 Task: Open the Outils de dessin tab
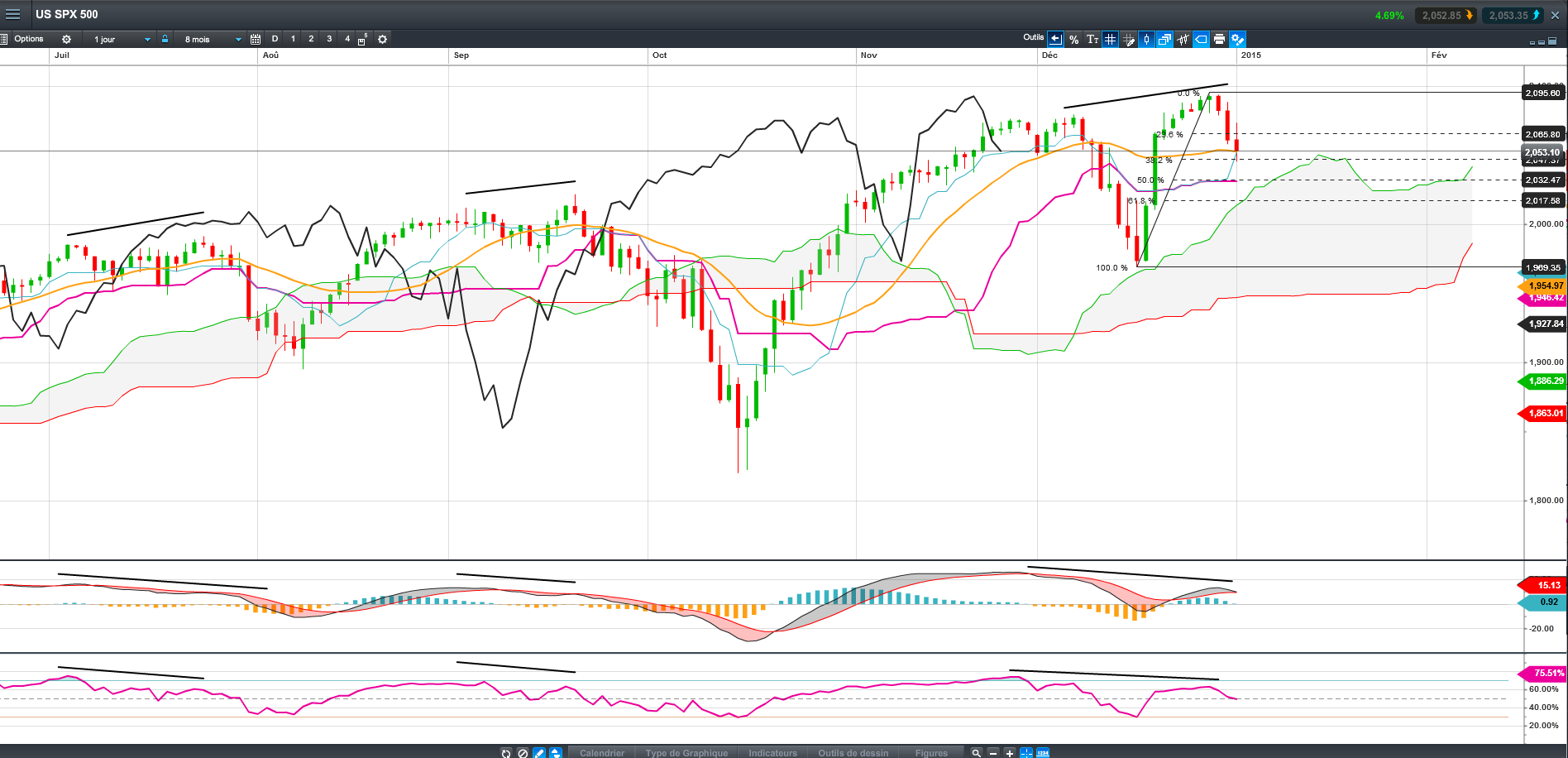[853, 753]
